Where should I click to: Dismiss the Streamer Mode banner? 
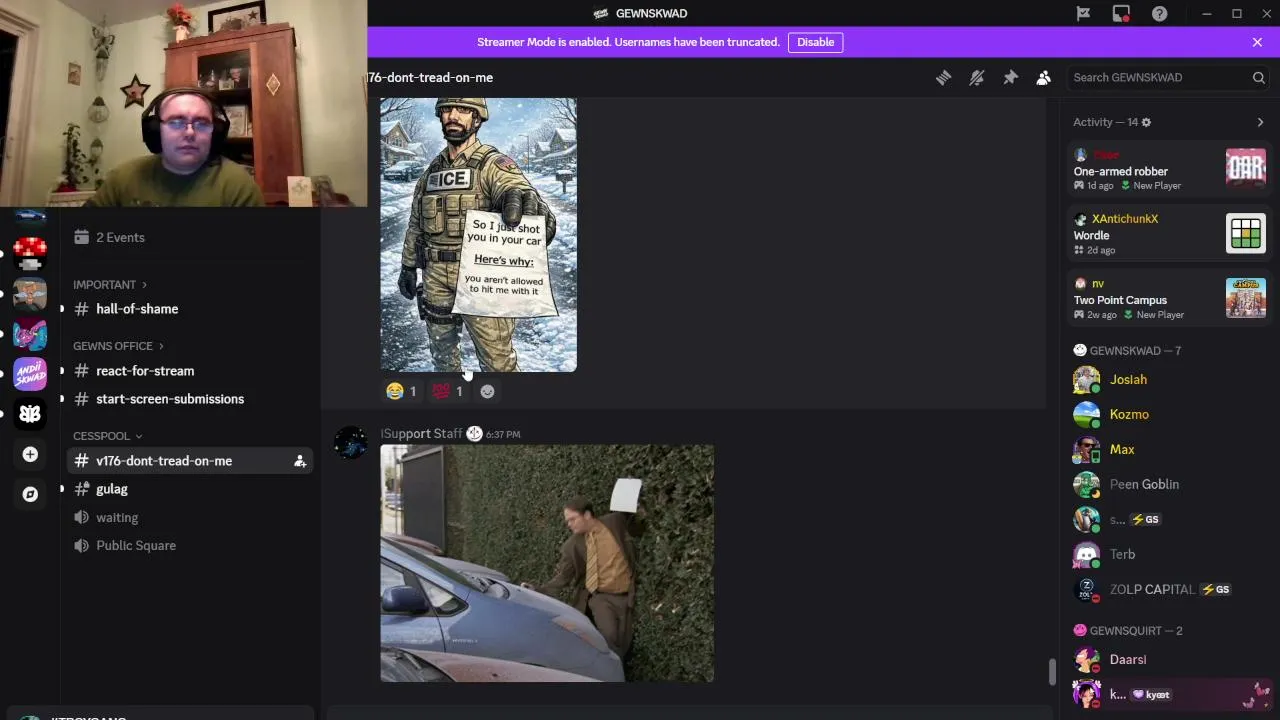(x=1257, y=42)
